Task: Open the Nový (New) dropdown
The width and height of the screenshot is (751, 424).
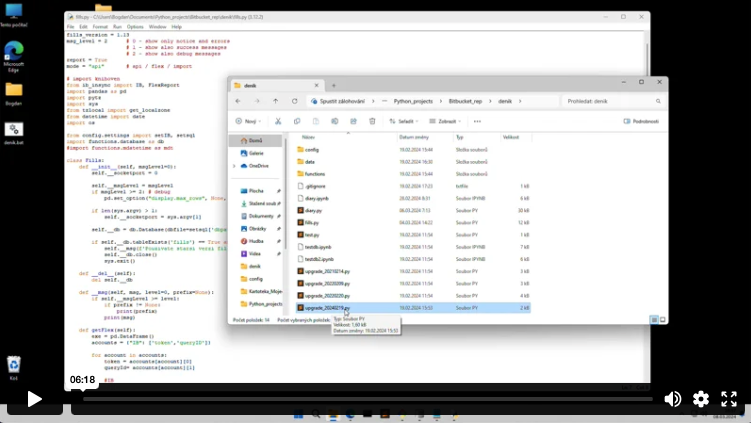Action: click(x=249, y=121)
